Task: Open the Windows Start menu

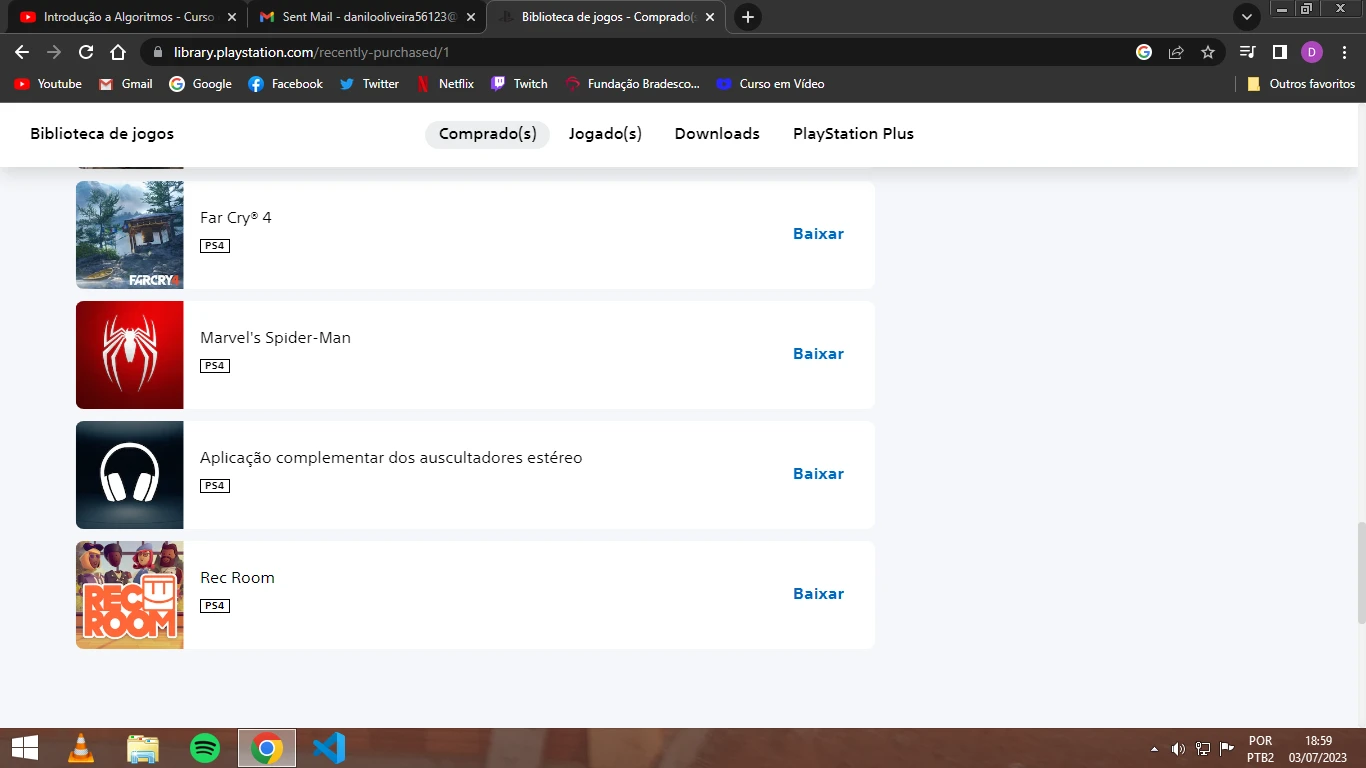Action: click(x=24, y=748)
